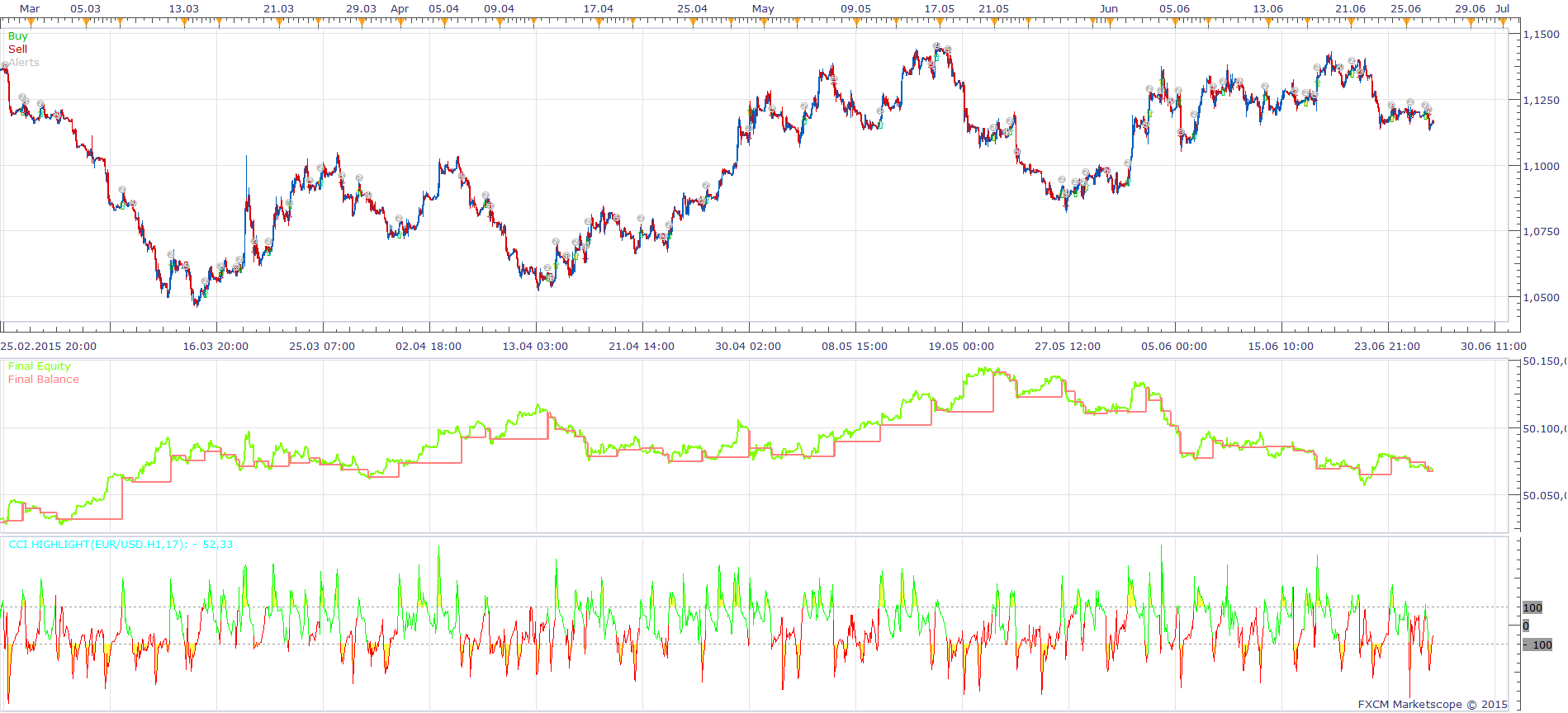Click the 29.06 date on top timeline
Image resolution: width=1568 pixels, height=713 pixels.
[x=1470, y=9]
